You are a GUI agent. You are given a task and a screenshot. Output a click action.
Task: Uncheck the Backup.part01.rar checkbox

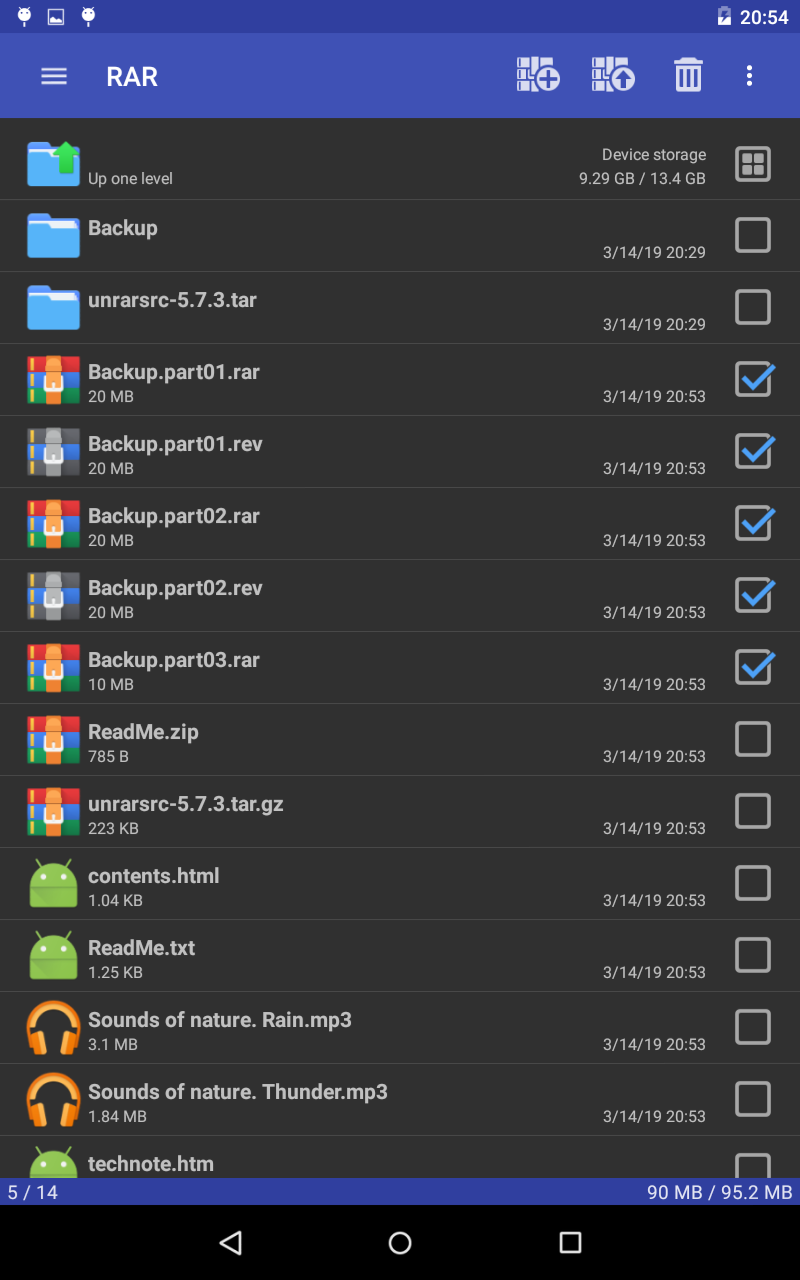coord(753,380)
